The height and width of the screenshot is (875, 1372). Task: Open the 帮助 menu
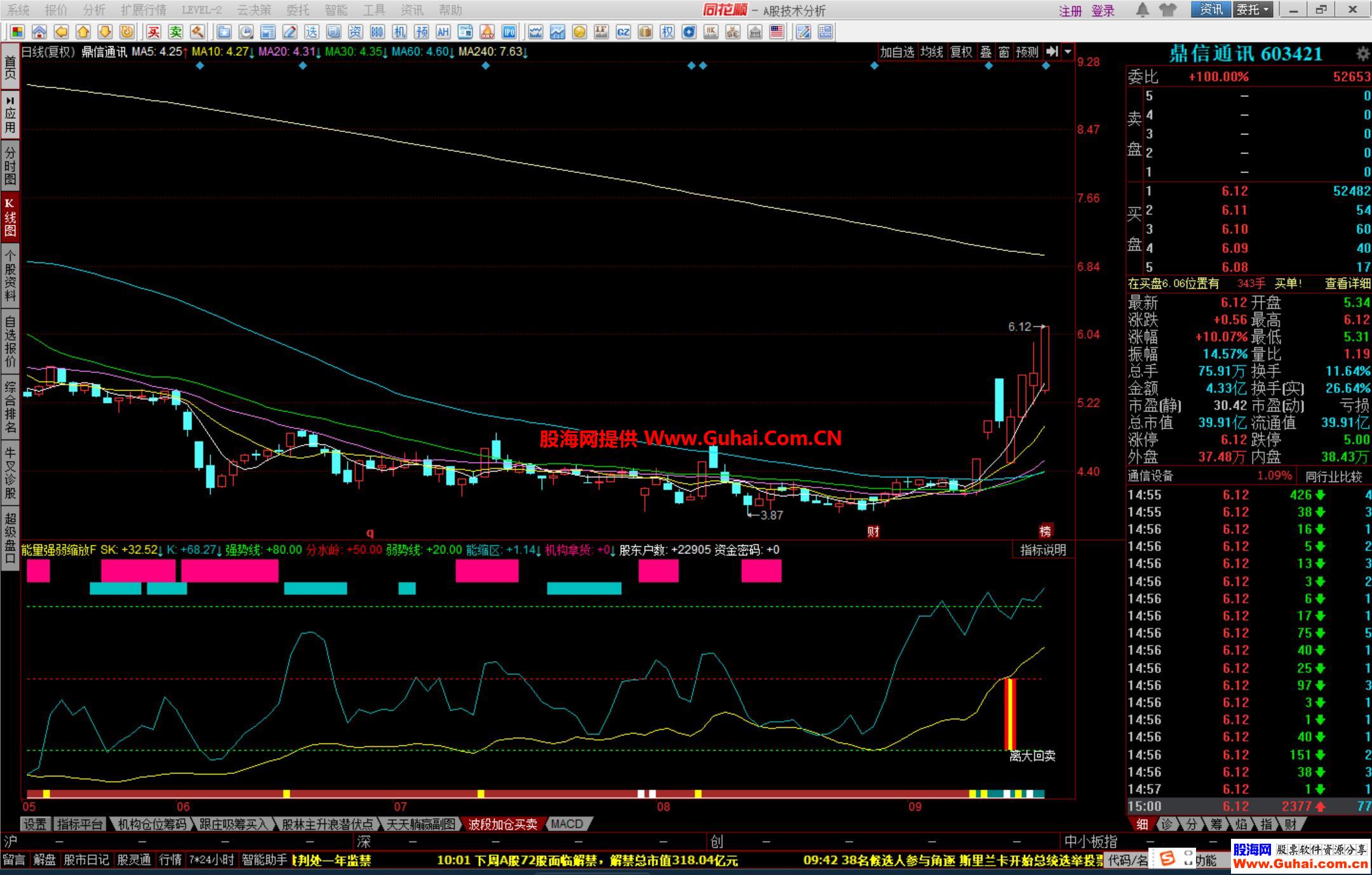450,10
